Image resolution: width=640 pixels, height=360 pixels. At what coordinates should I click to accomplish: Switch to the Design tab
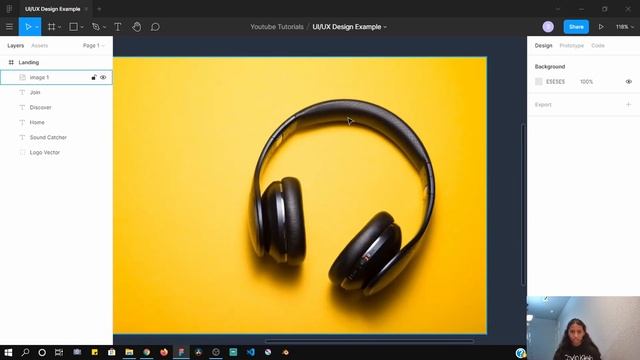543,46
